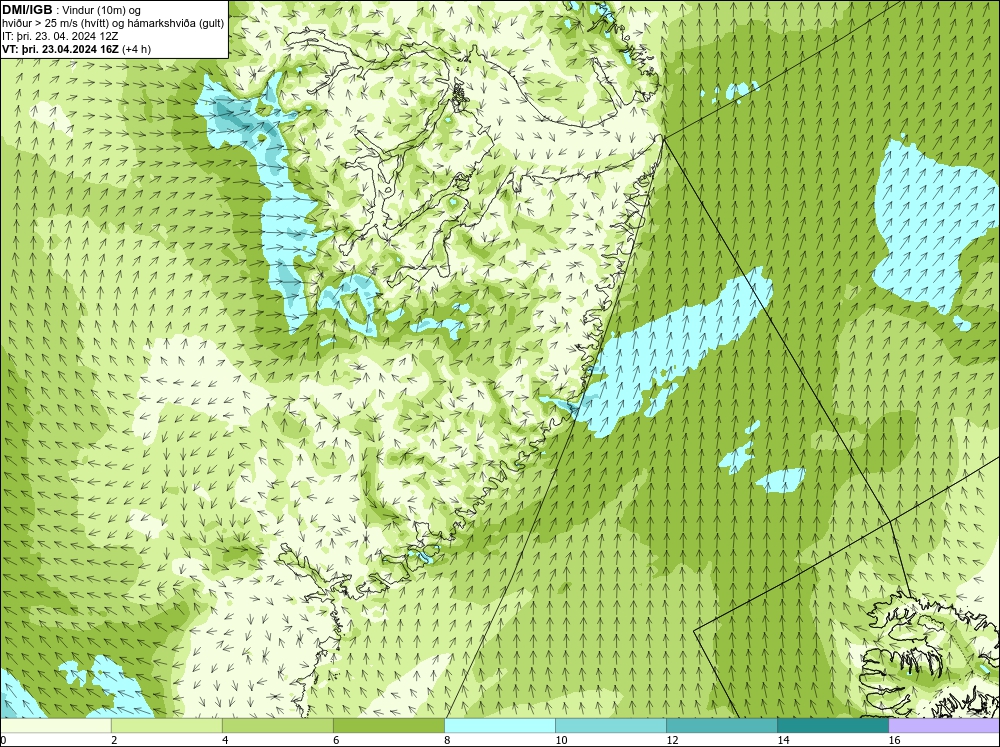Click the 4–6 m/s green legend swatch
The image size is (1000, 747).
tap(277, 725)
